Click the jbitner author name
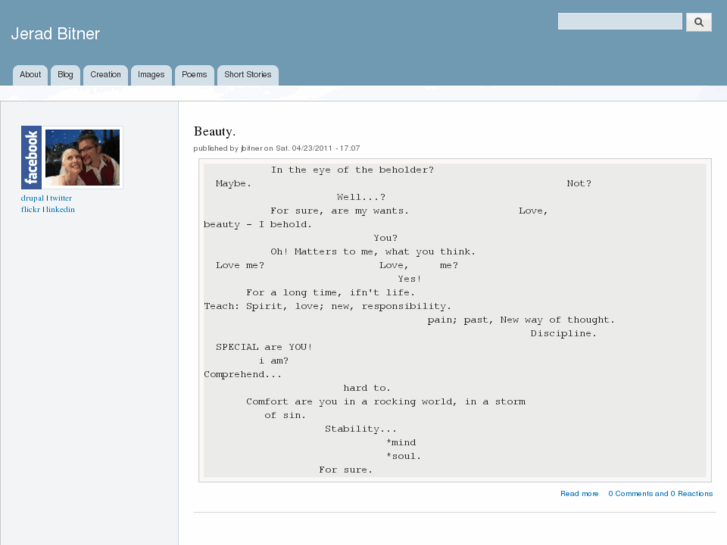The height and width of the screenshot is (545, 727). pyautogui.click(x=251, y=148)
